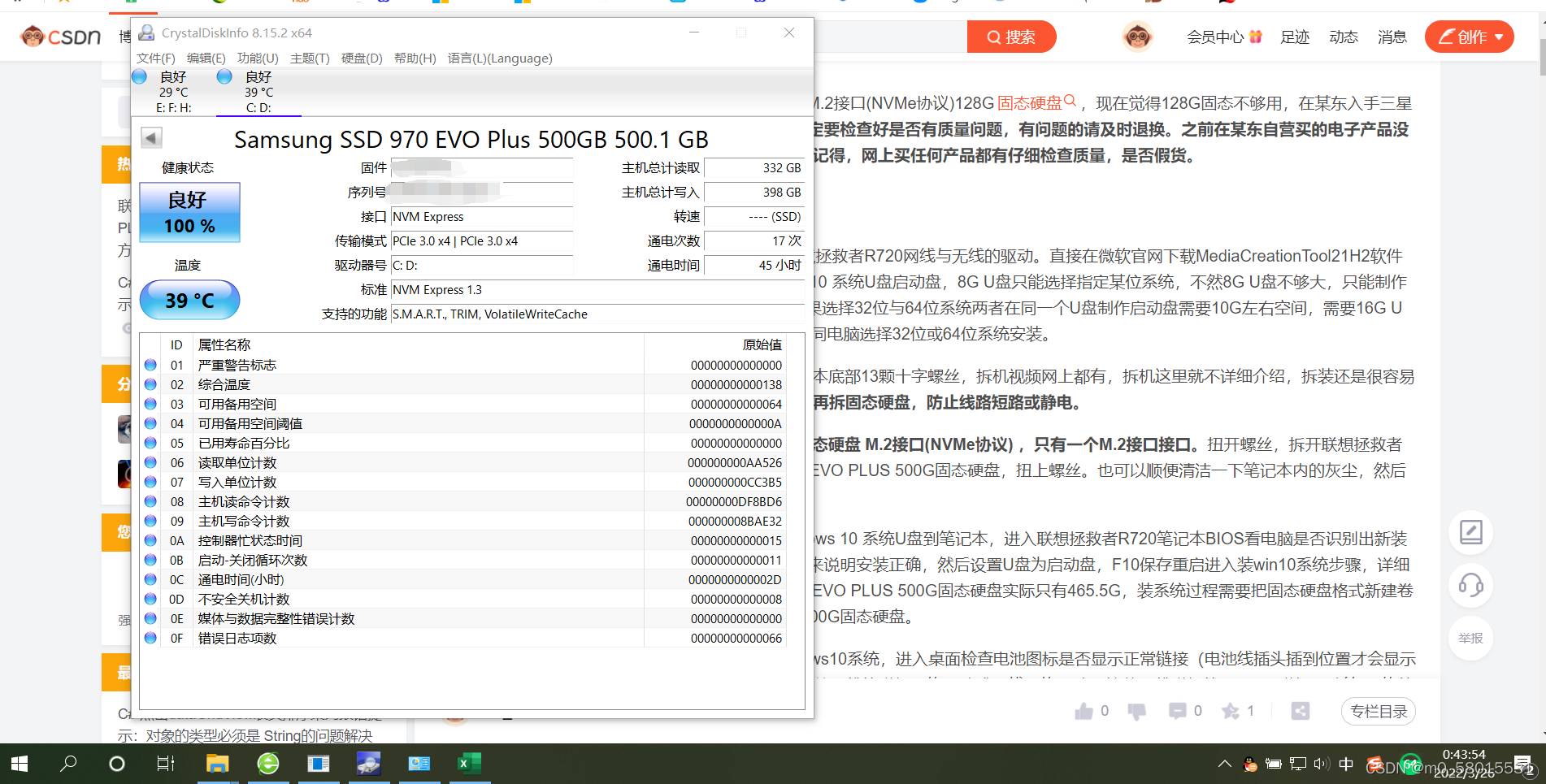The height and width of the screenshot is (784, 1546).
Task: Click the 属性名称 column header
Action: click(x=419, y=345)
